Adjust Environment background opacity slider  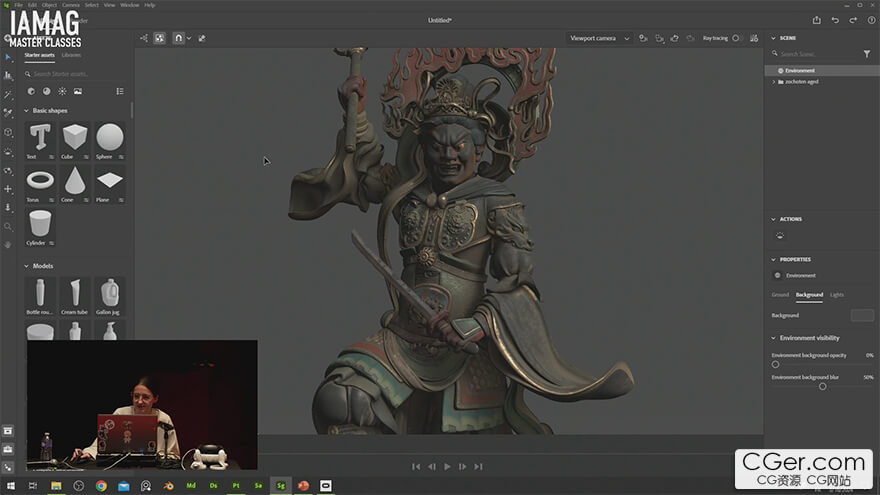point(776,364)
